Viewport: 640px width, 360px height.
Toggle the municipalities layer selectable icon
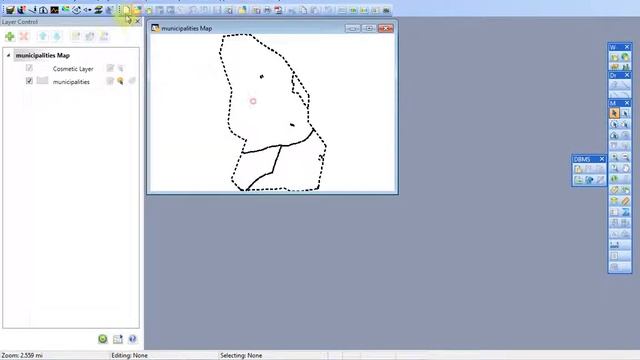click(120, 81)
